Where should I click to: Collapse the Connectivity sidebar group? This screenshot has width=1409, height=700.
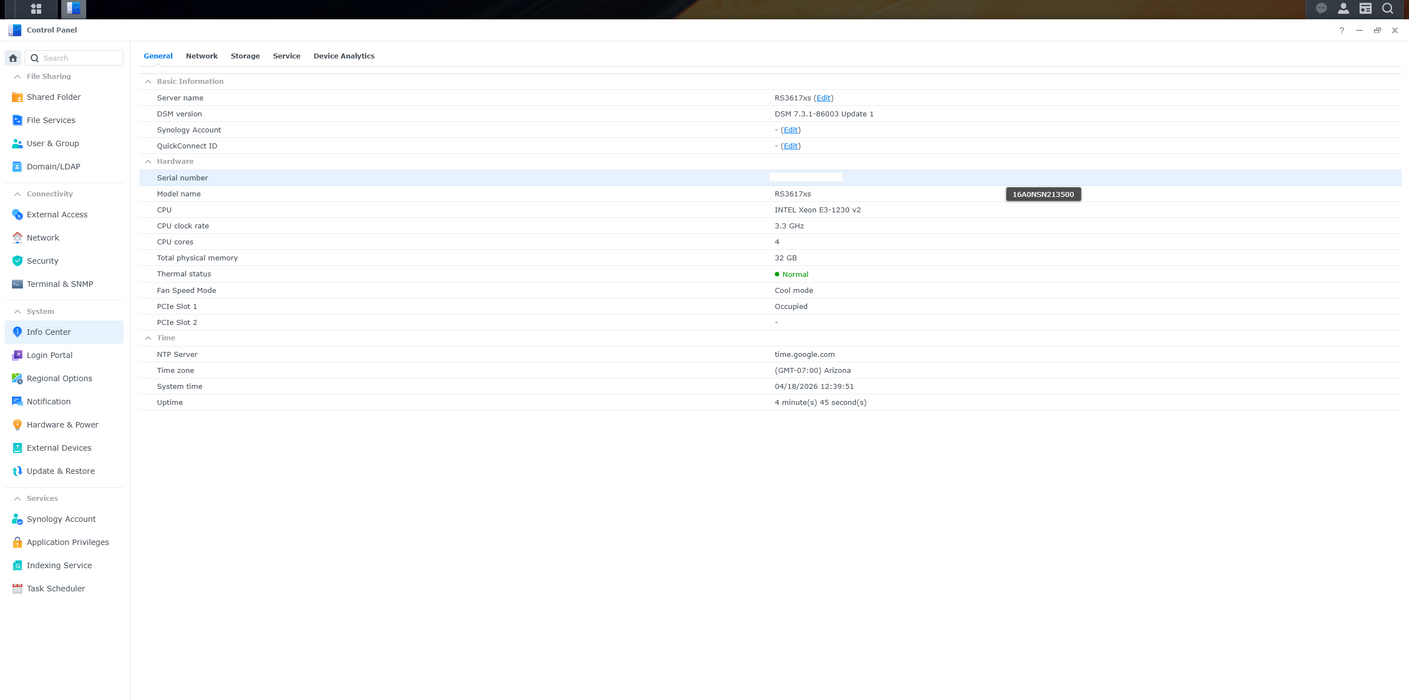click(x=17, y=194)
